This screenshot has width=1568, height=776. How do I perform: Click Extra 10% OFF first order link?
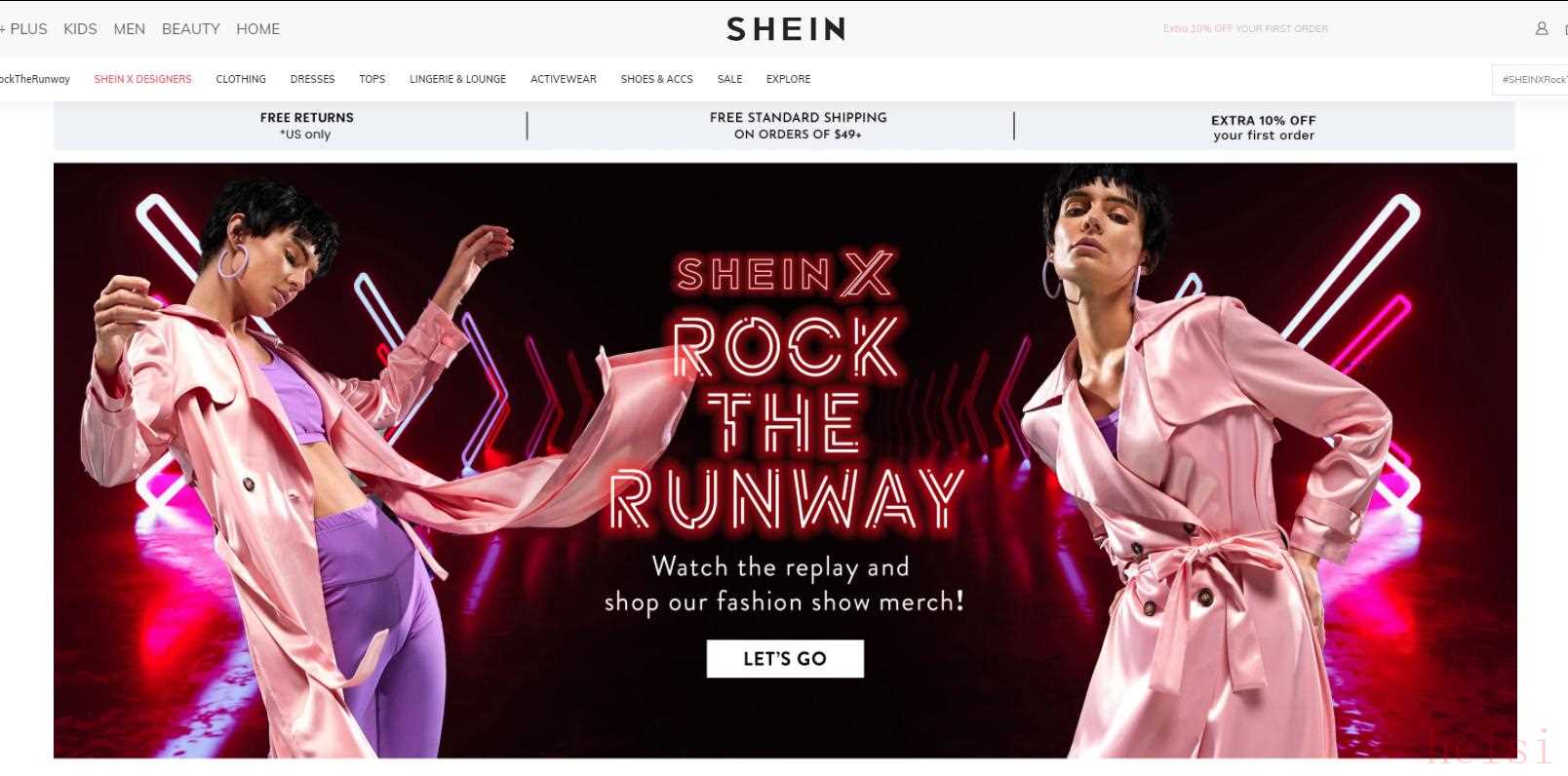coord(1245,29)
